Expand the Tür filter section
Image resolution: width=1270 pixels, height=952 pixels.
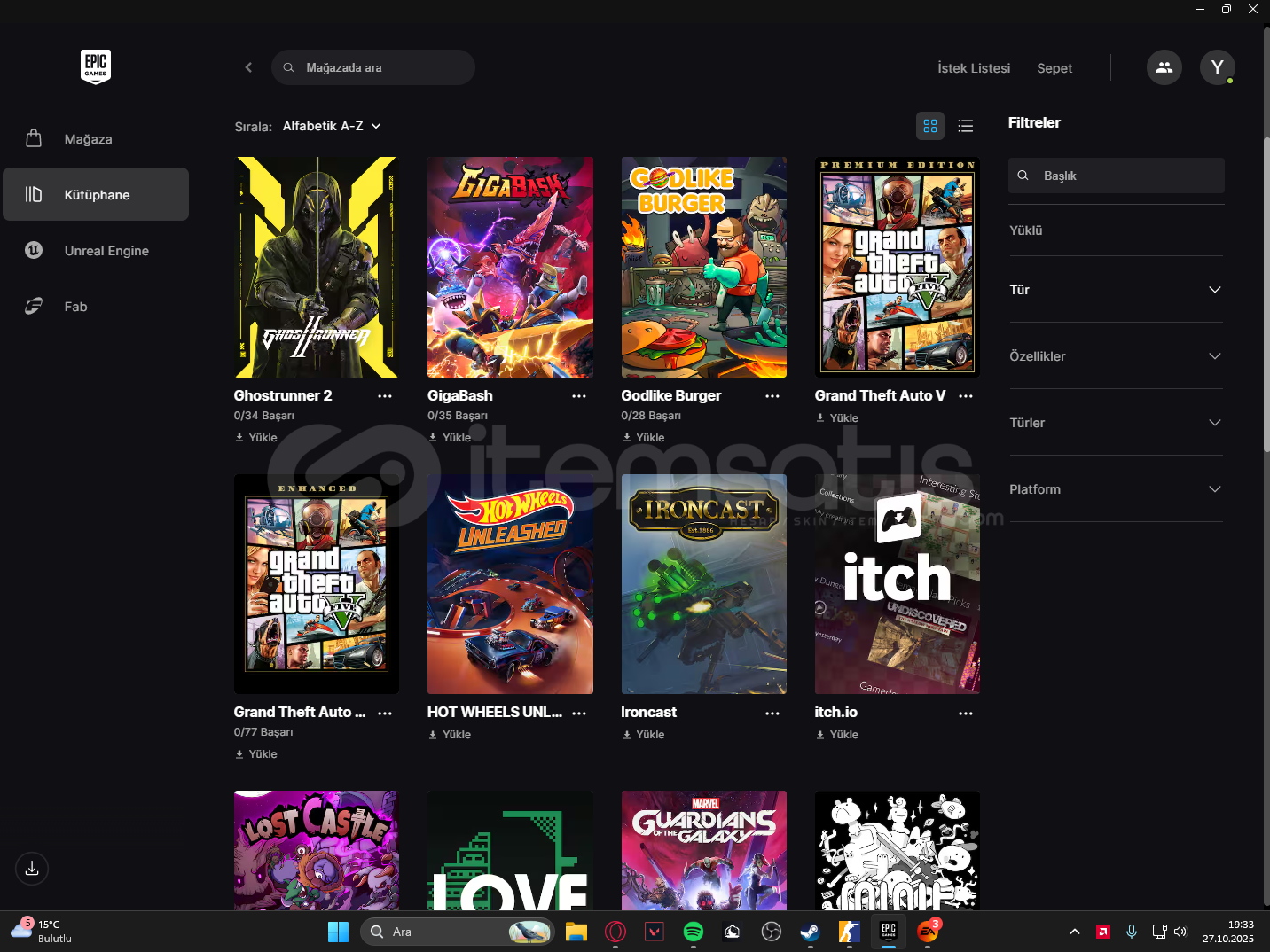click(x=1117, y=290)
